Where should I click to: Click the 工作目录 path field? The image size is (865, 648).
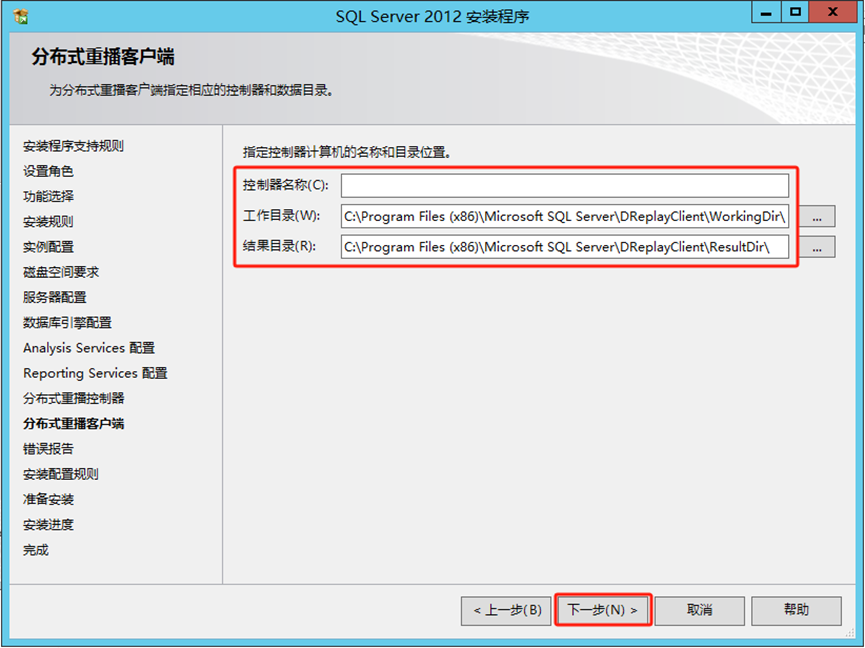[x=565, y=216]
